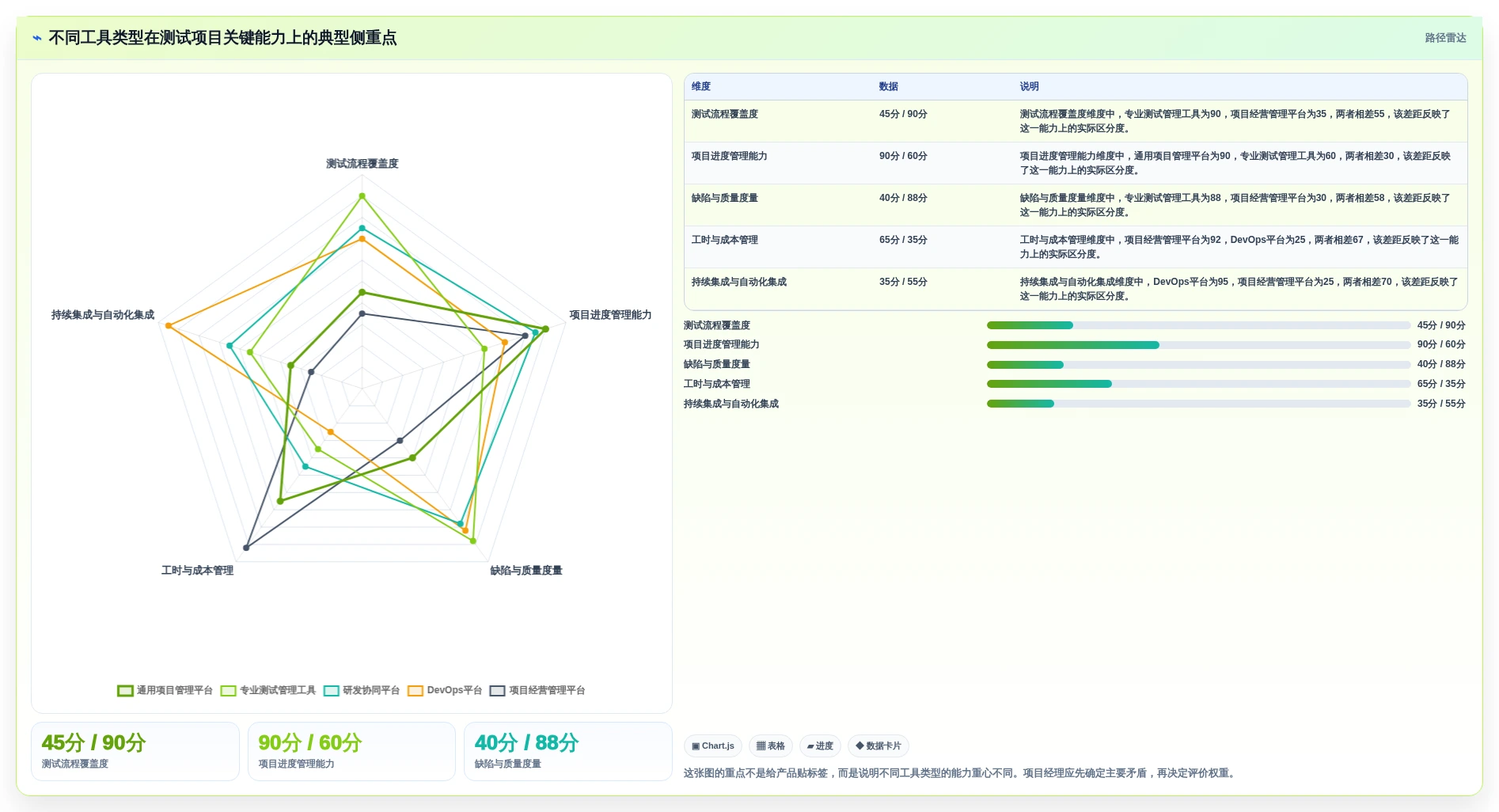Click the orange point at 持续集成与自动化集成 vertex
Screen dimensions: 1499x812
point(169,325)
